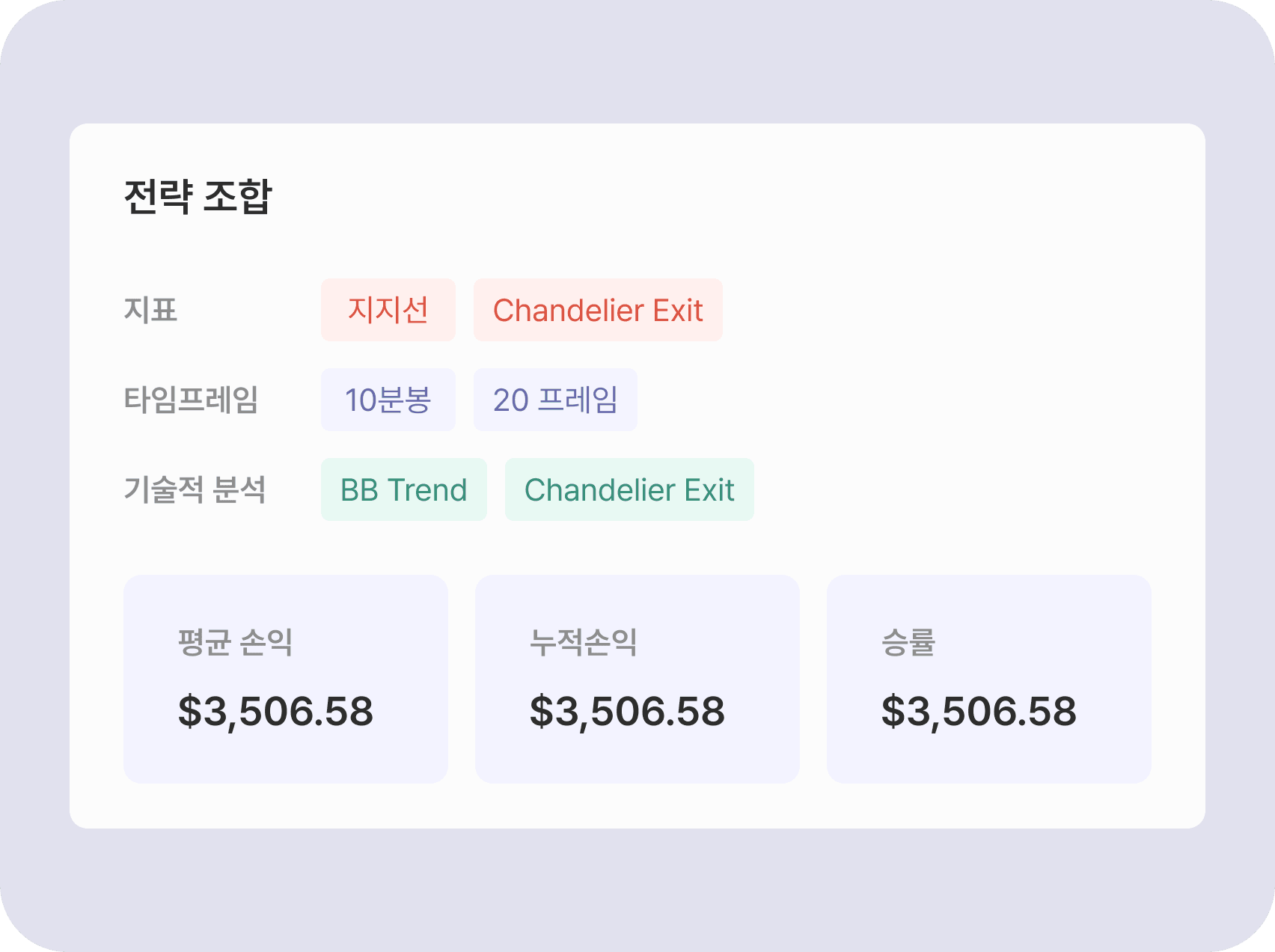1275x952 pixels.
Task: Click the 기술적 분석 row label
Action: pyautogui.click(x=195, y=489)
